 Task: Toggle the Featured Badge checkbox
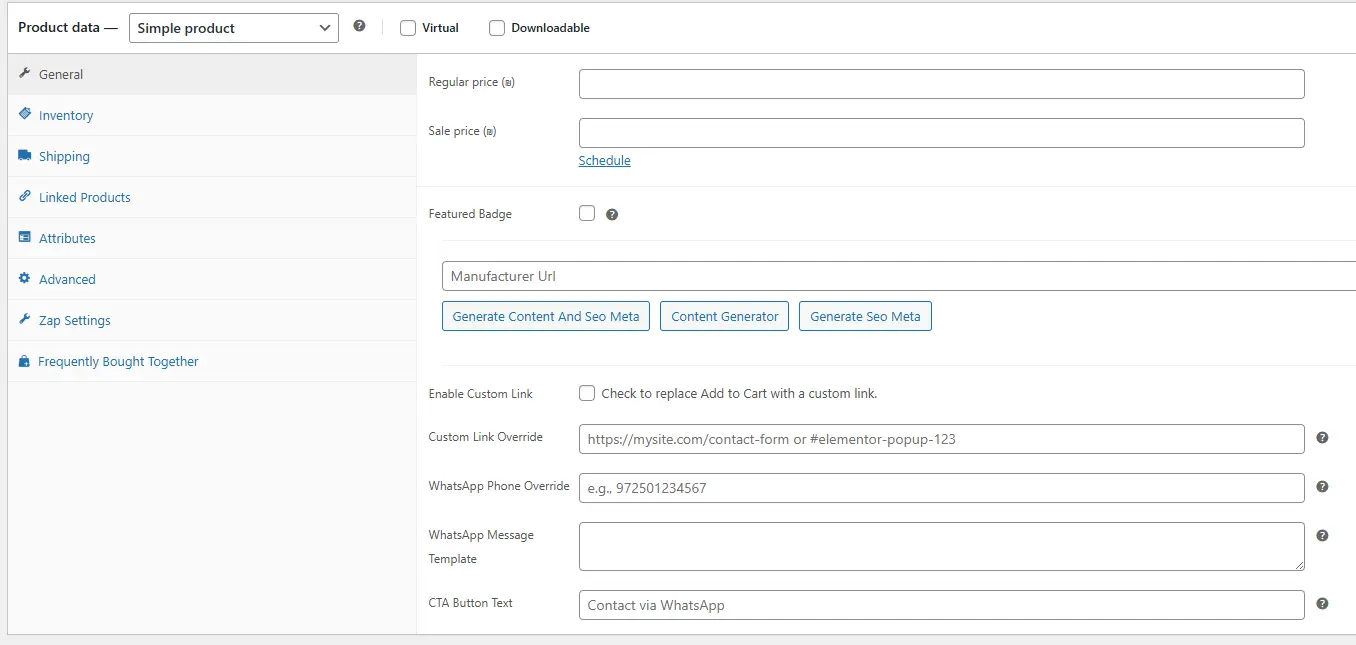(x=587, y=213)
